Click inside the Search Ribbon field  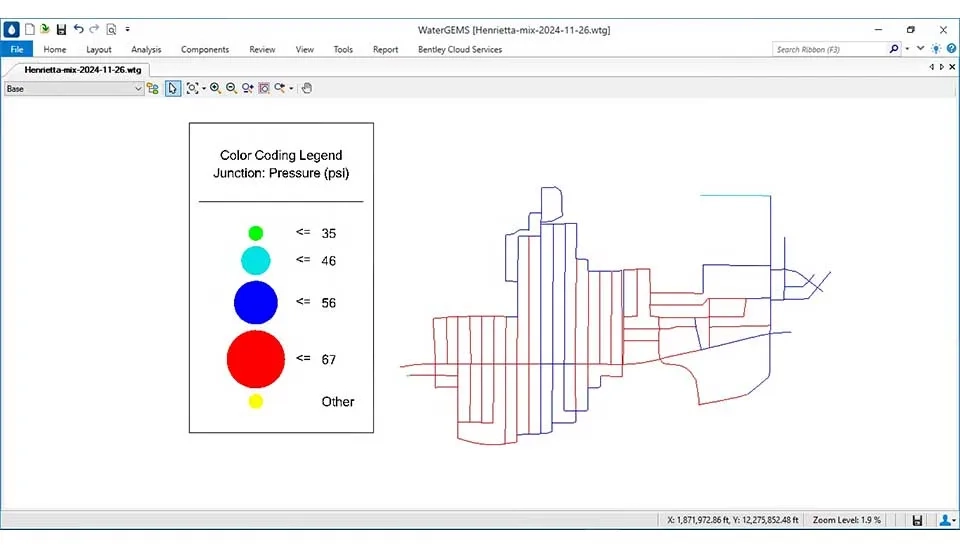[830, 49]
